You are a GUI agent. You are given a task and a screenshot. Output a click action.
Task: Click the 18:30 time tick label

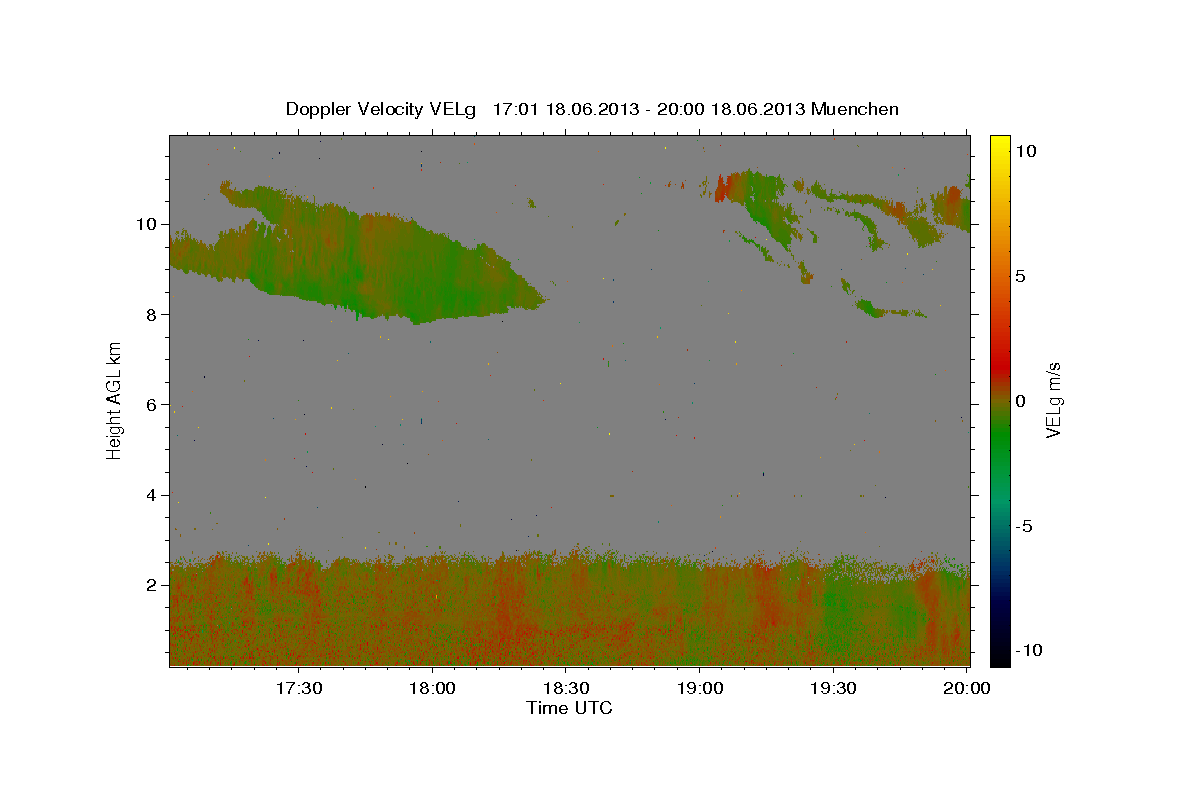[x=566, y=689]
